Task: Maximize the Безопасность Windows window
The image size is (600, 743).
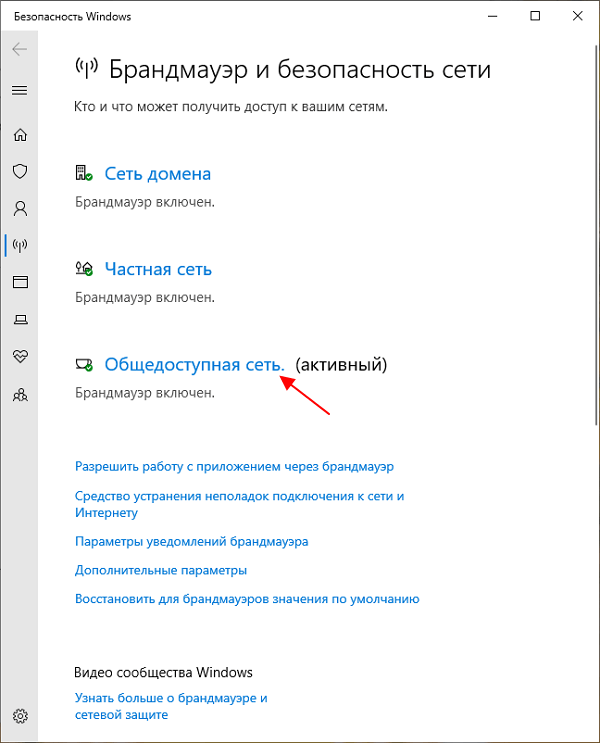Action: (x=535, y=16)
